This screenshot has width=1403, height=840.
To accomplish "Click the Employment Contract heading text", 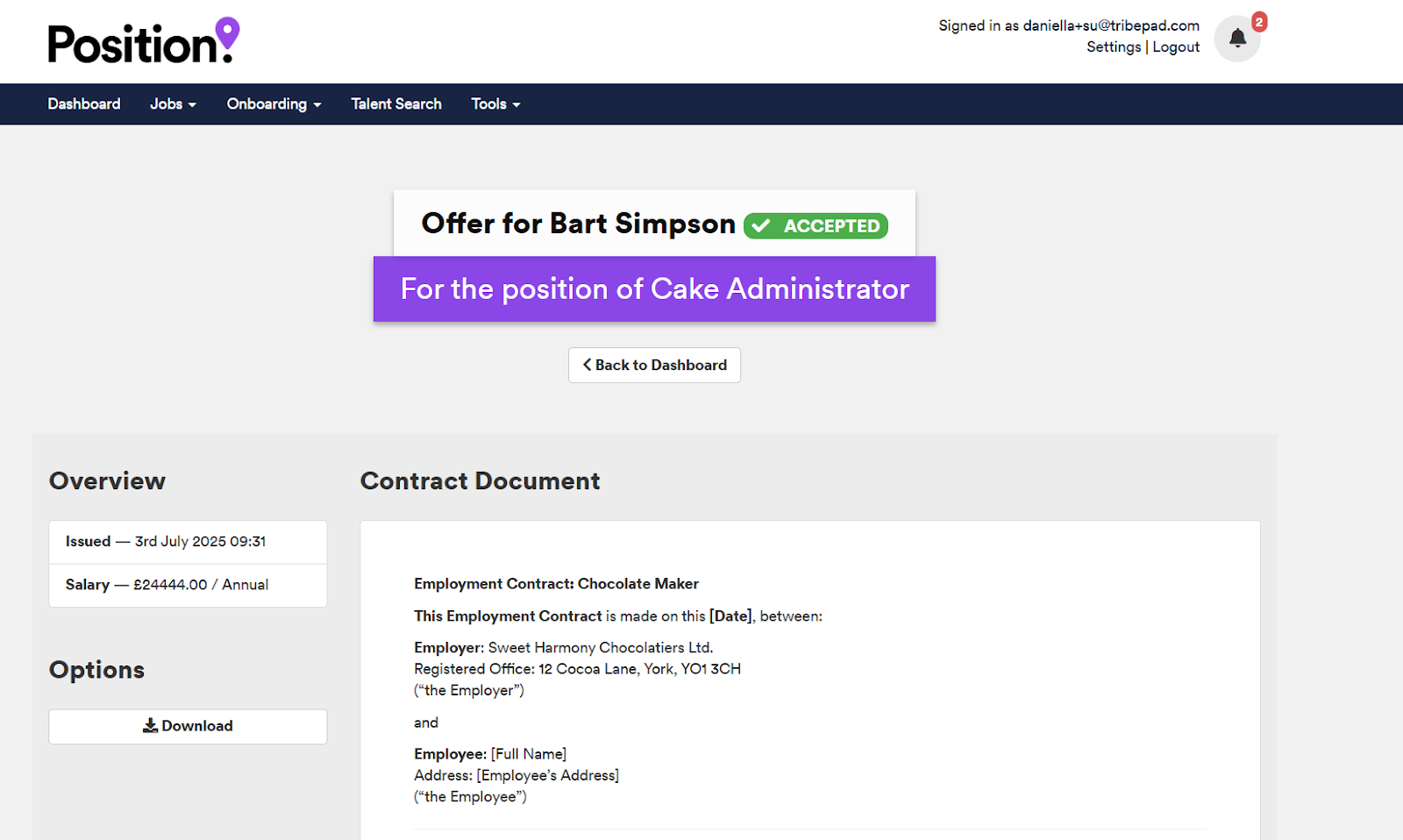I will [x=556, y=584].
